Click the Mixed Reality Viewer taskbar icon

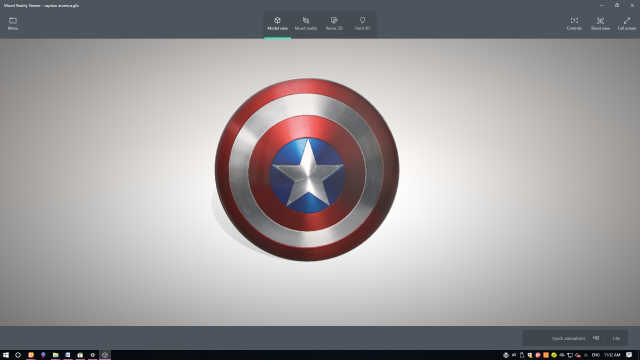pyautogui.click(x=105, y=355)
